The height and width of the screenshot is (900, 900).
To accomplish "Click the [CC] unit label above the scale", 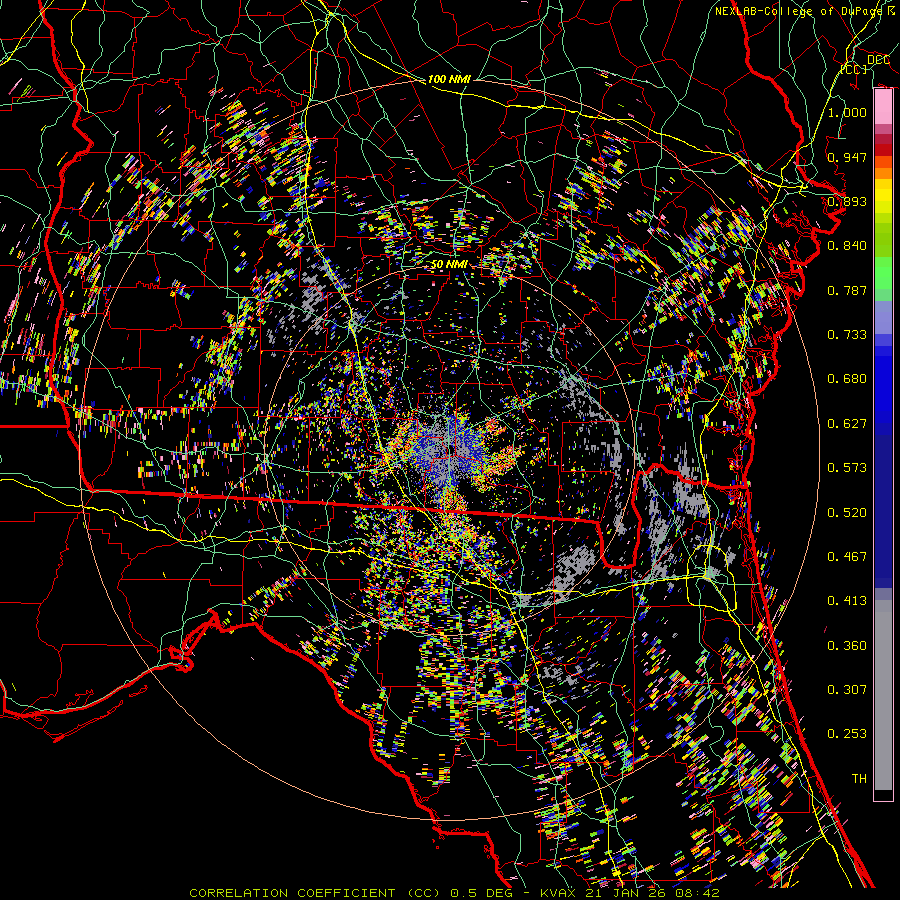I will pyautogui.click(x=854, y=69).
